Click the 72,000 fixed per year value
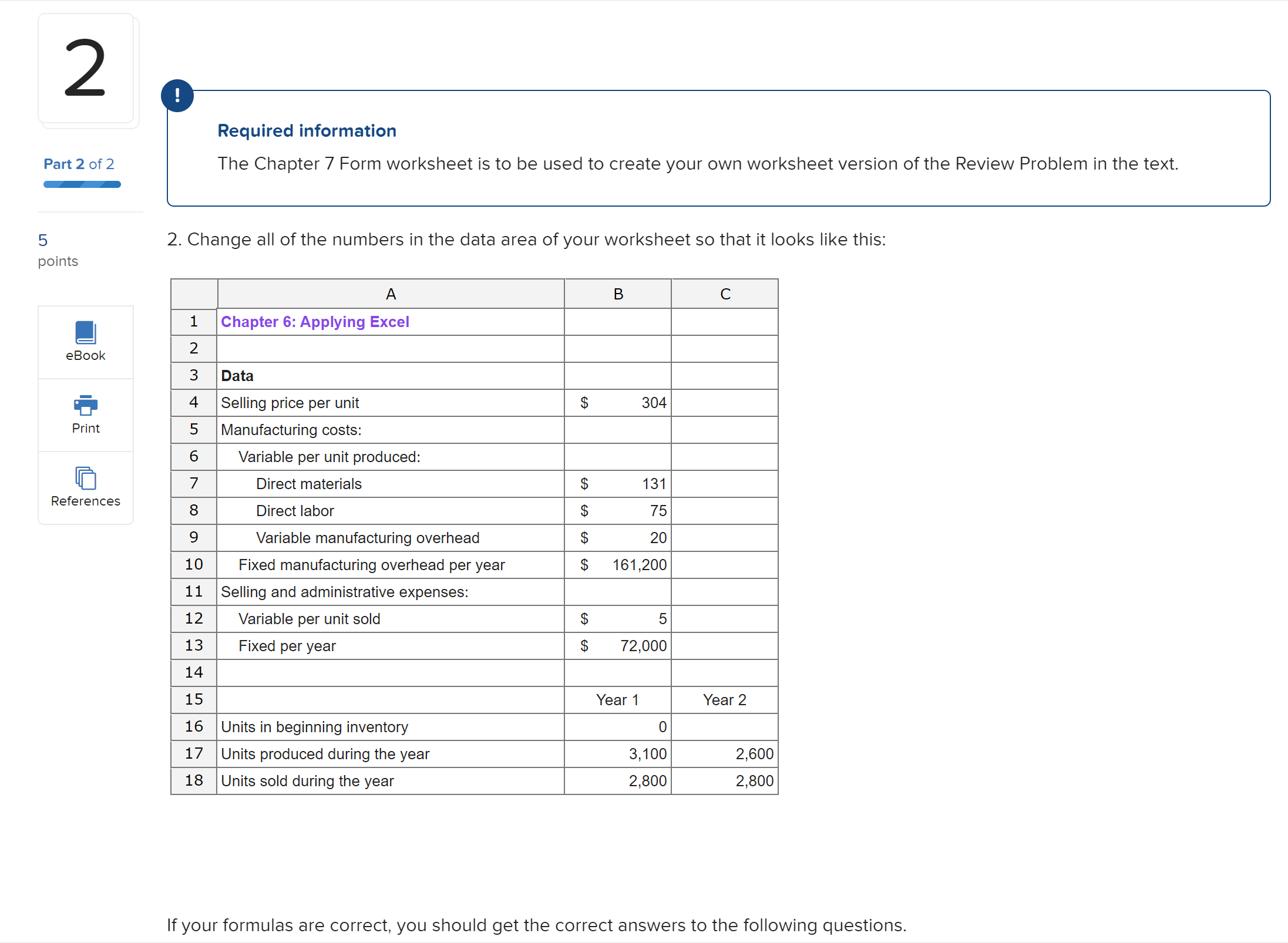Screen dimensions: 1288x943 (x=644, y=646)
